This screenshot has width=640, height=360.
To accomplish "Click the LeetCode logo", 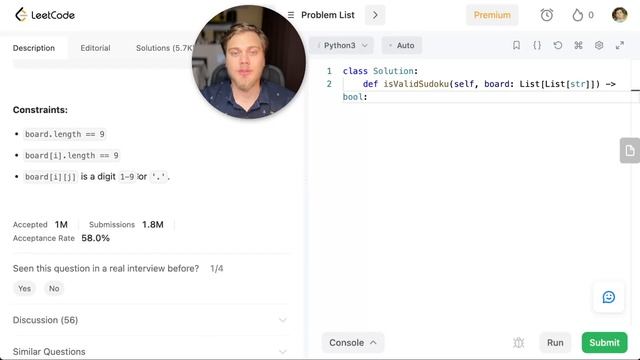I will click(45, 15).
